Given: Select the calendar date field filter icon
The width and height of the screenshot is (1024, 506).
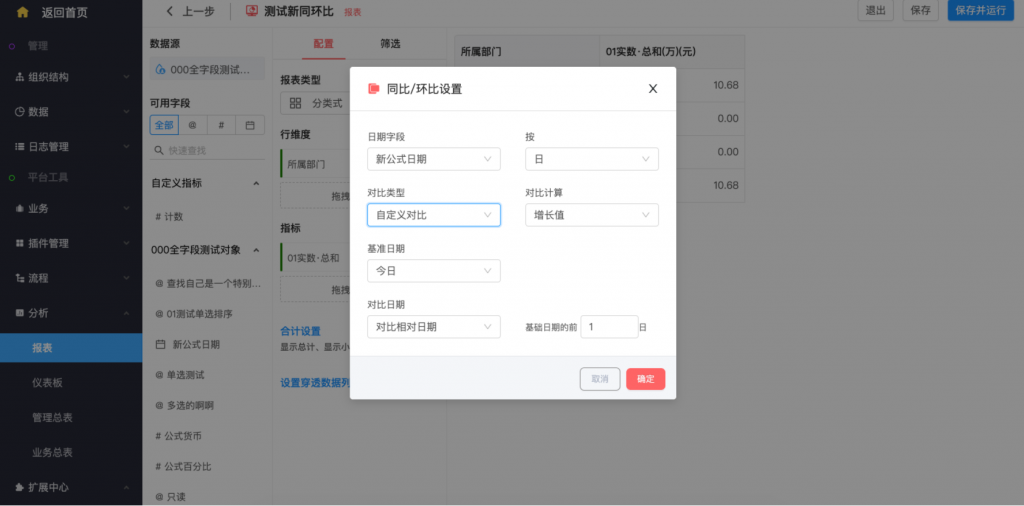Looking at the screenshot, I should coord(249,125).
